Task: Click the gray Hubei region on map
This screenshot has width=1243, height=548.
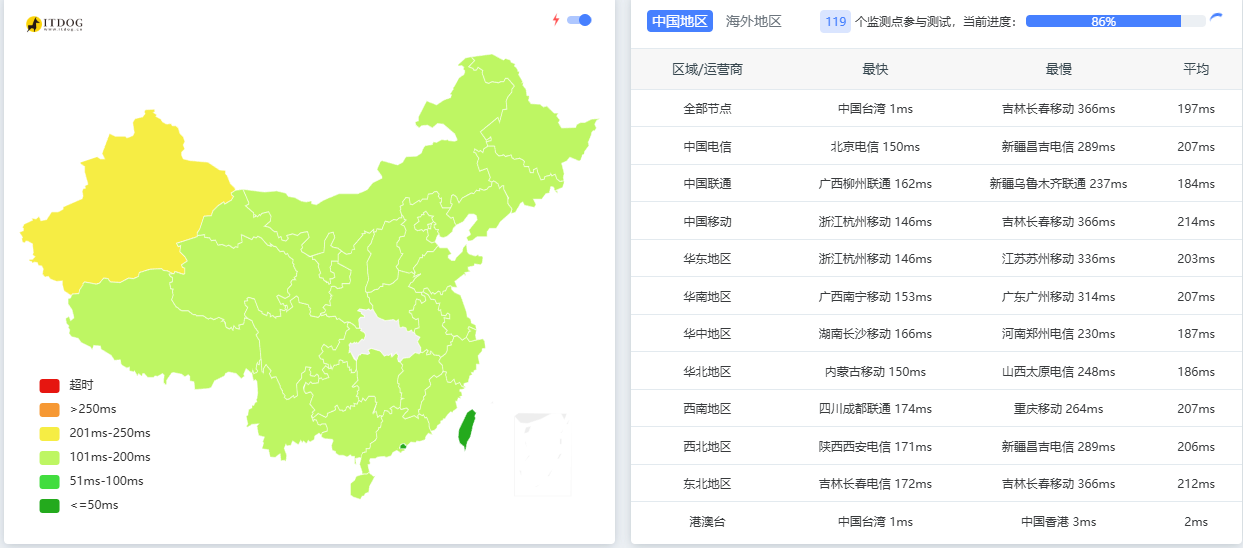Action: tap(385, 335)
